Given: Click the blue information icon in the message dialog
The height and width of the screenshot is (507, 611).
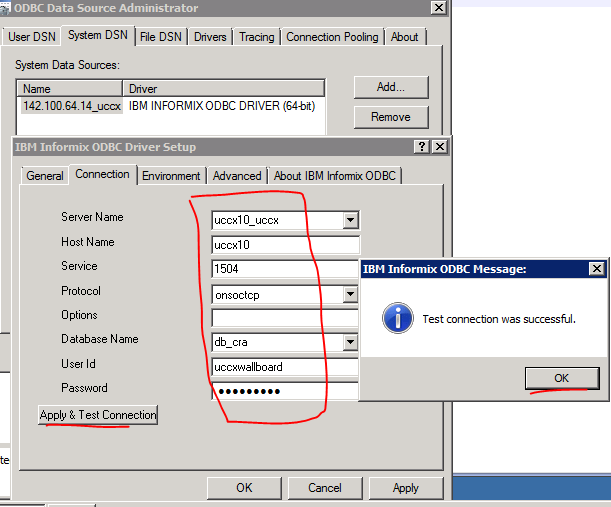Looking at the screenshot, I should [397, 318].
